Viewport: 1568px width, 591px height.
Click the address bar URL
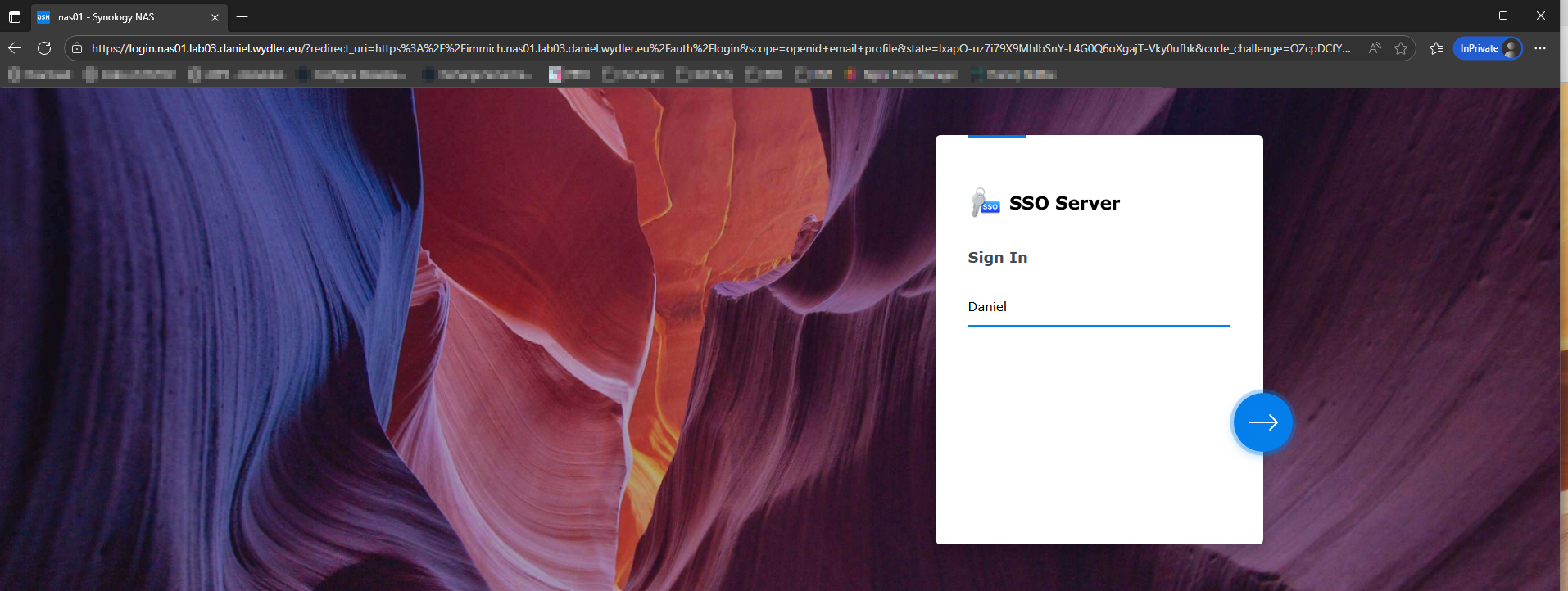tap(721, 48)
